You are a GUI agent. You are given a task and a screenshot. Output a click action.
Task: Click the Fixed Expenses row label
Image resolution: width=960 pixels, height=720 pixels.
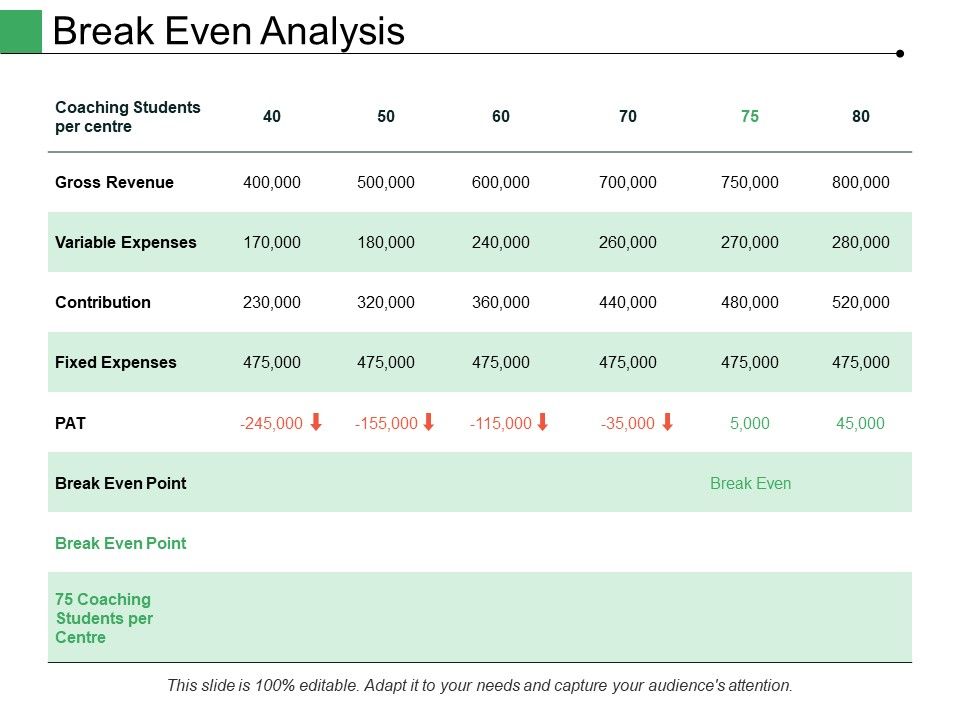tap(116, 362)
